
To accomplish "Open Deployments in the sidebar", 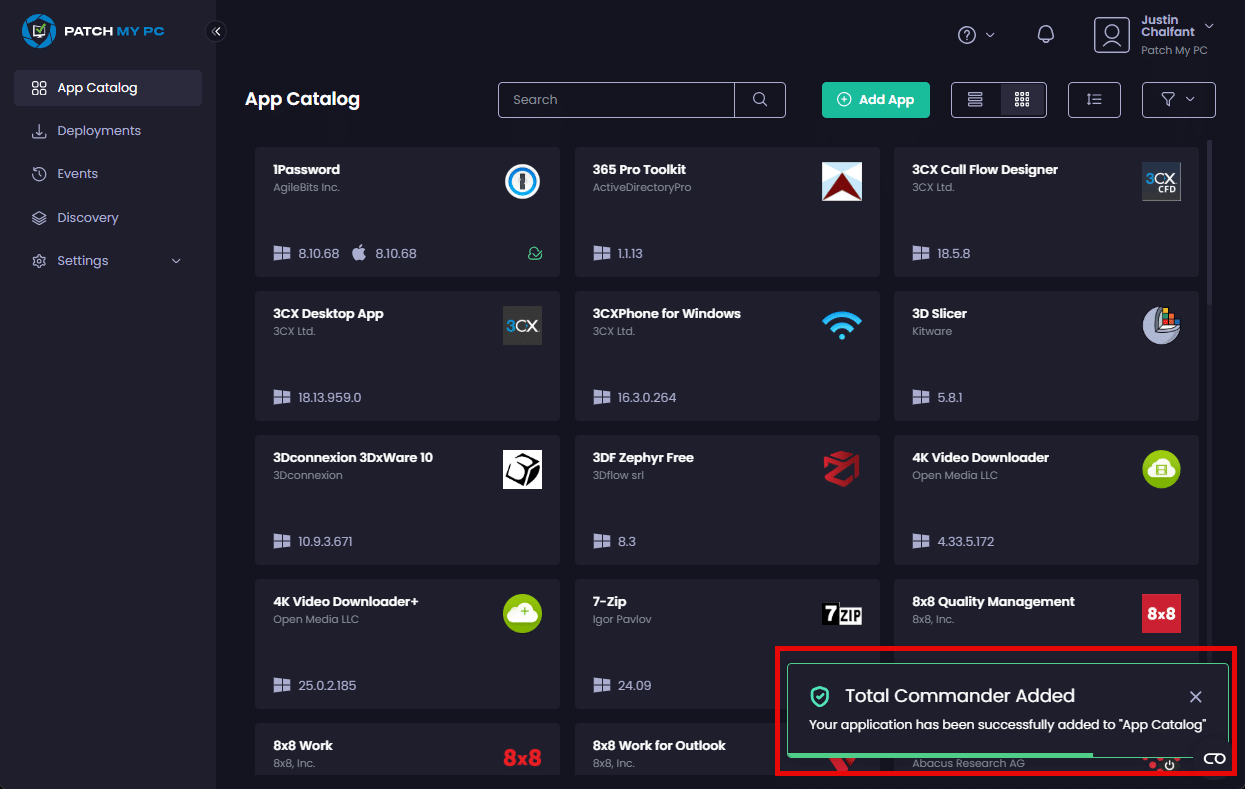I will coord(99,131).
